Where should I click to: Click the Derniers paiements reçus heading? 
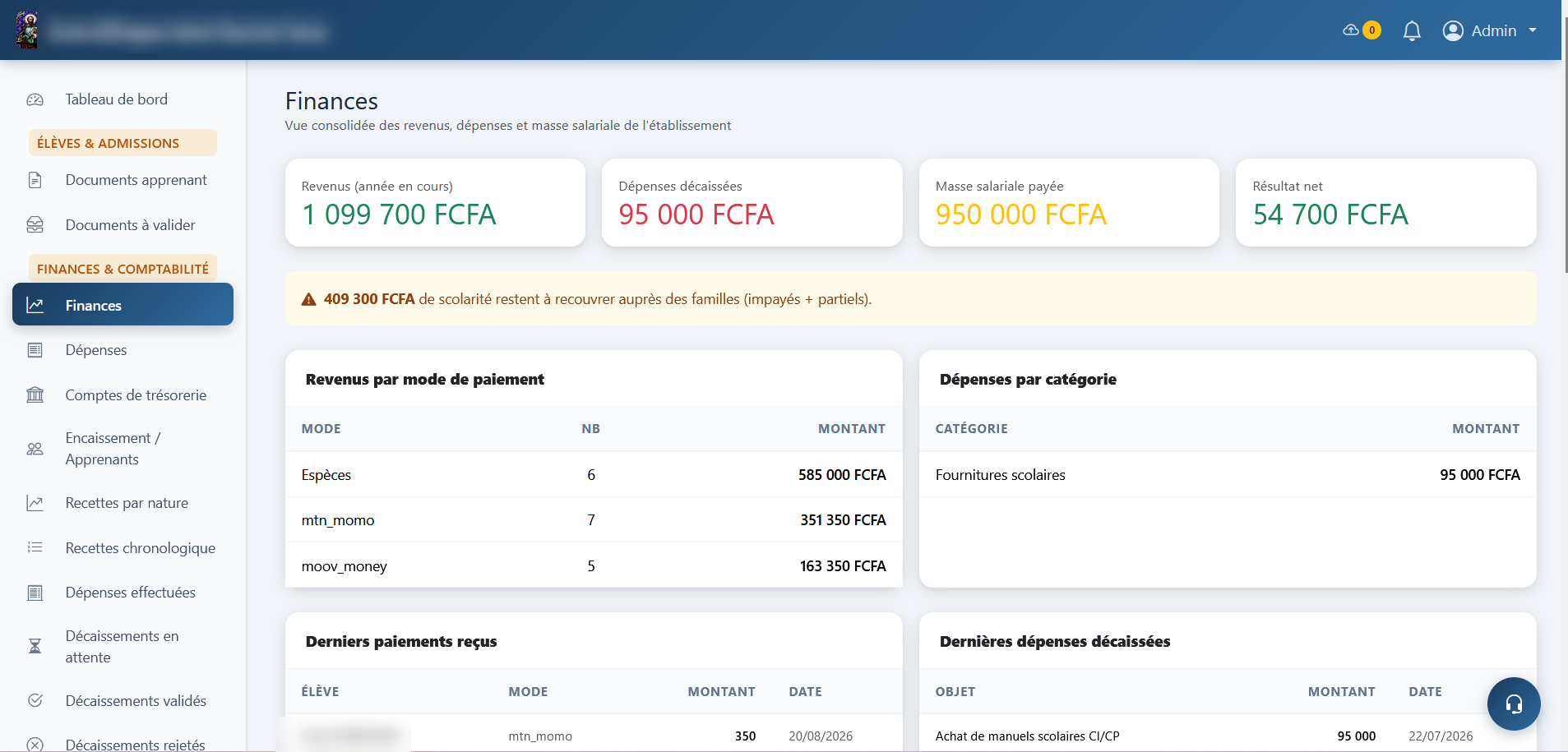(401, 642)
